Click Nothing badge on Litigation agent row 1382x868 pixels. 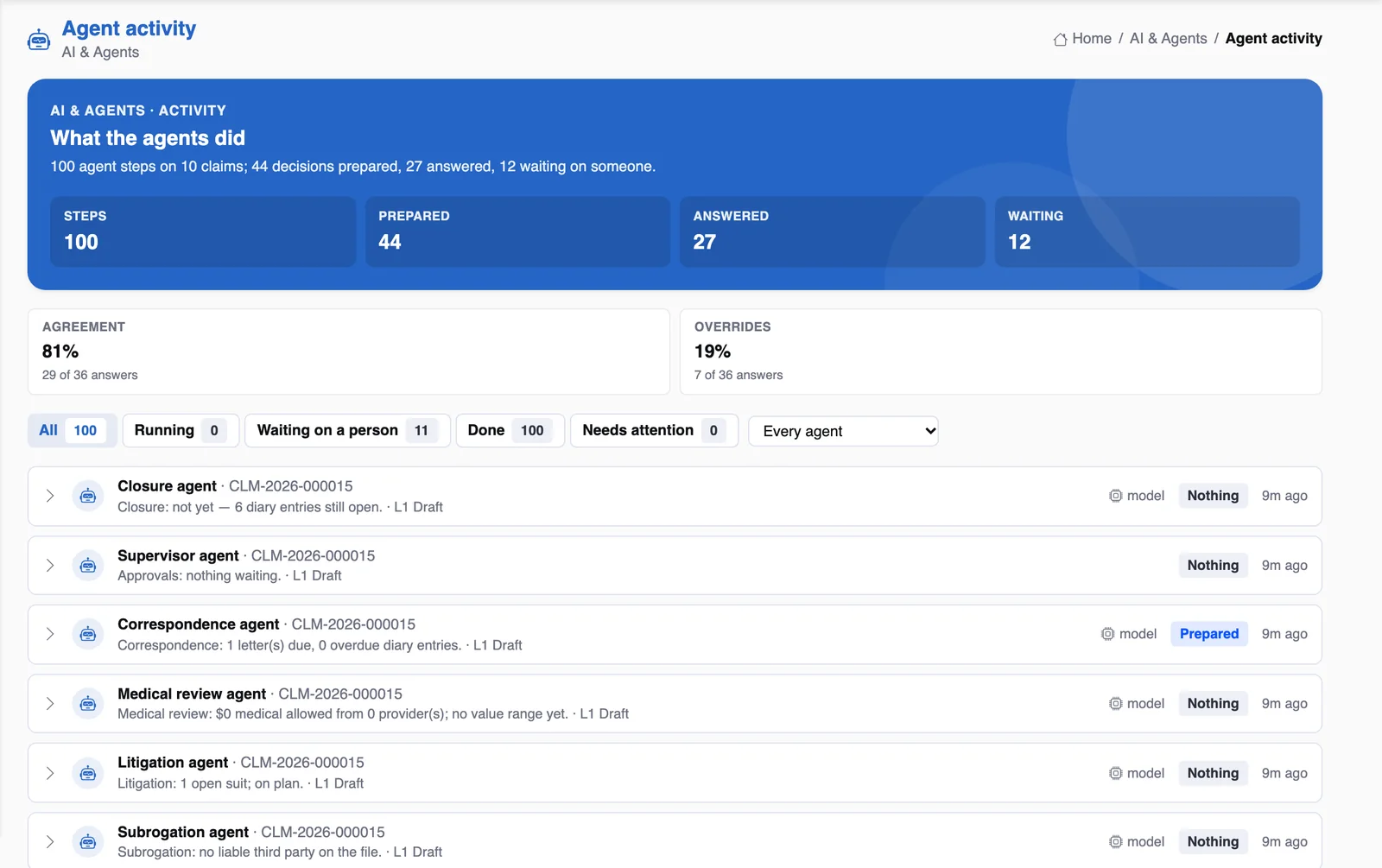(1213, 773)
